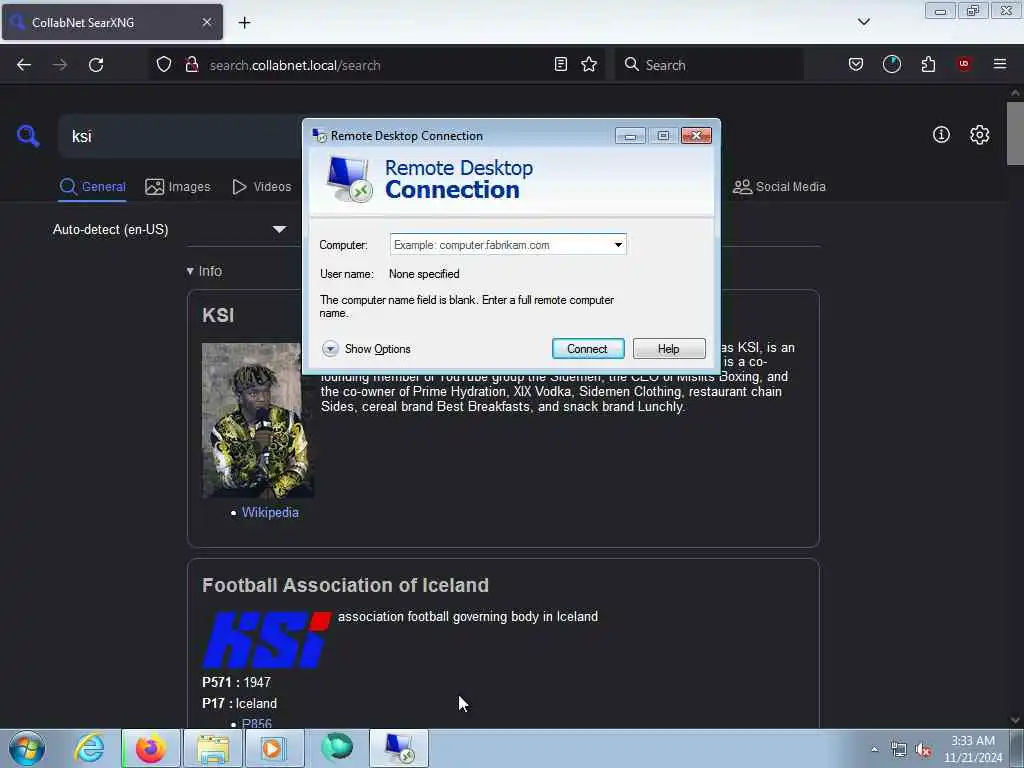Go back using Firefox back arrow

point(24,65)
